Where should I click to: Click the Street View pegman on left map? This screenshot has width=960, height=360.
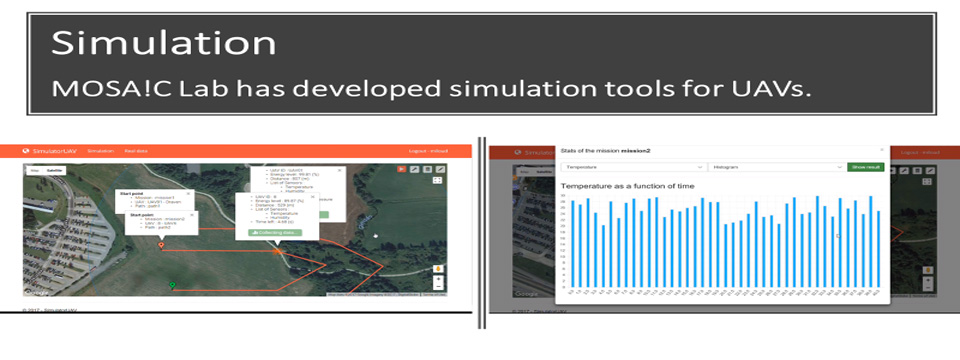(438, 269)
